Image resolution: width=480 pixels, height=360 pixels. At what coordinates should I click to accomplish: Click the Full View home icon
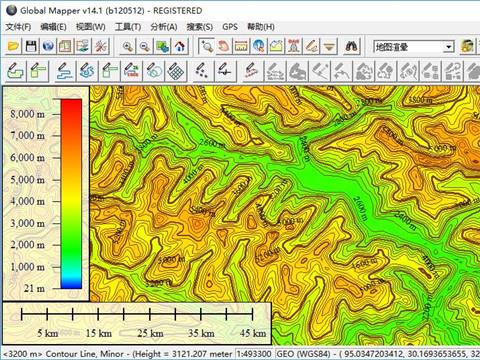pyautogui.click(x=180, y=46)
